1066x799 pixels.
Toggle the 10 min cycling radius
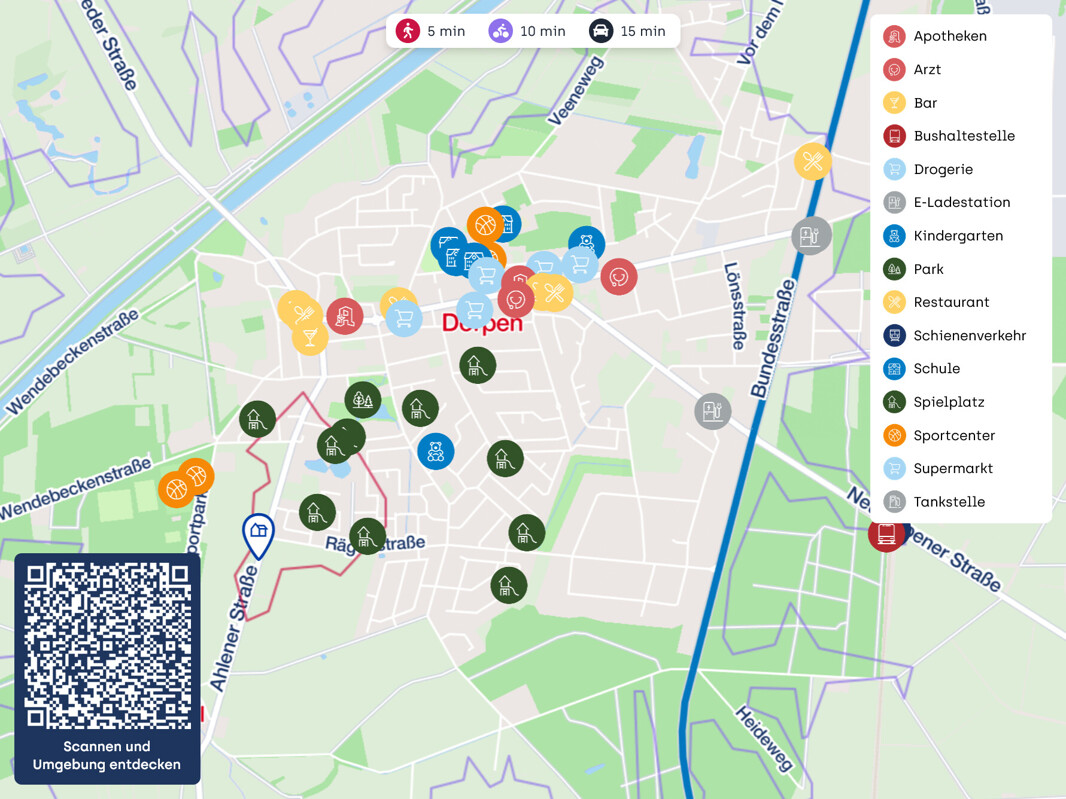[x=527, y=31]
